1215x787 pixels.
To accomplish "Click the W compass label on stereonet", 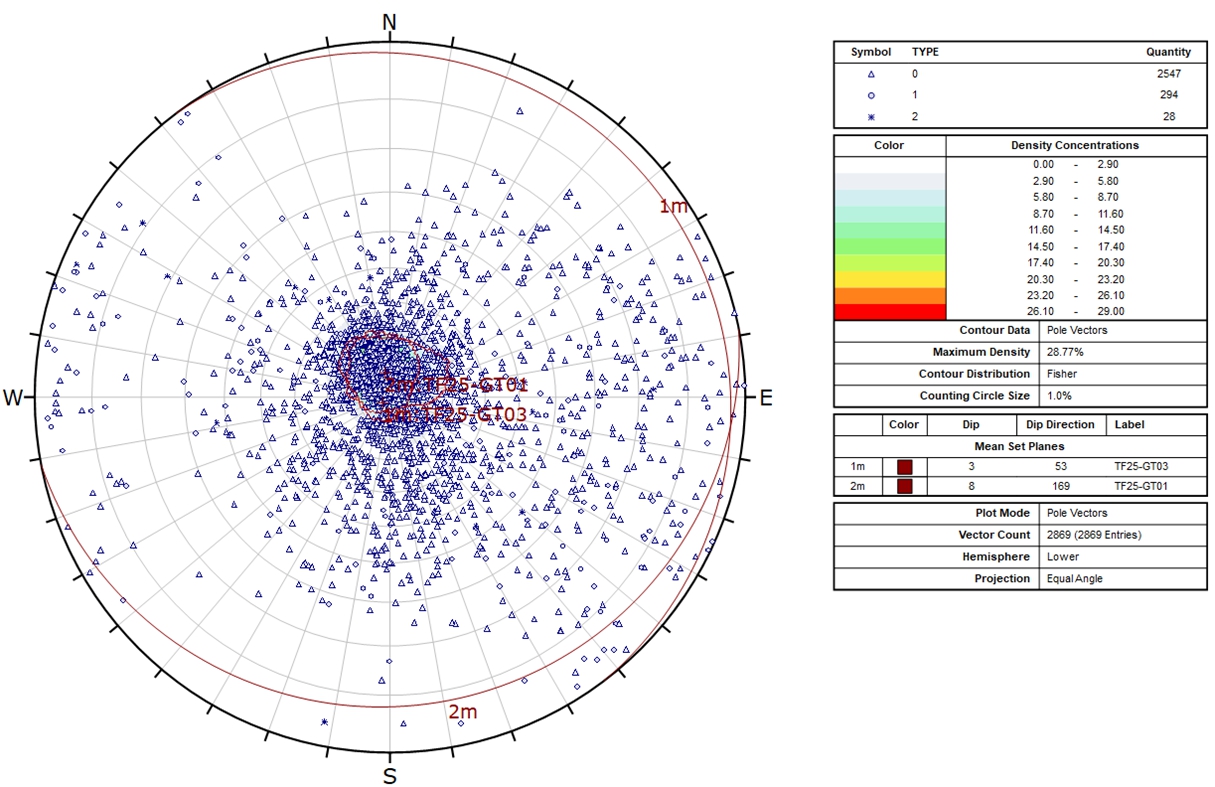I will coord(13,398).
